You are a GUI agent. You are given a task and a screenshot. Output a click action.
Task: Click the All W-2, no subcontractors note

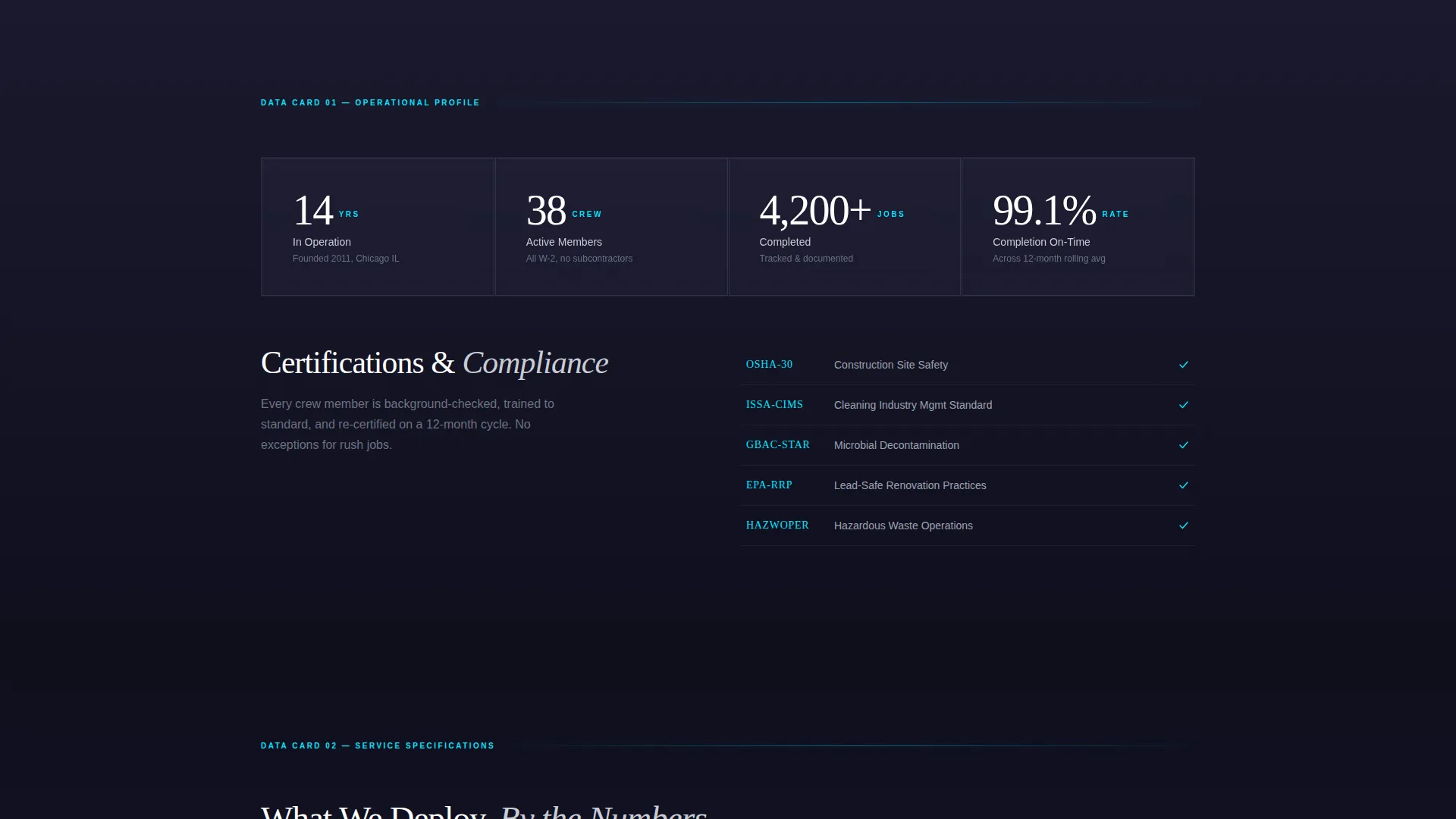[x=579, y=259]
